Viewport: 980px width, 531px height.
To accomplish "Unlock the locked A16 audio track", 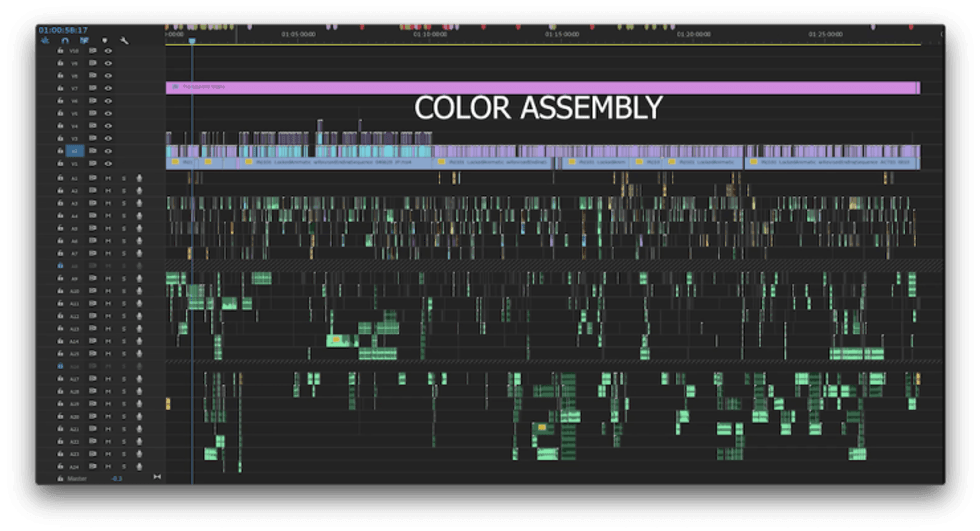I will [60, 366].
